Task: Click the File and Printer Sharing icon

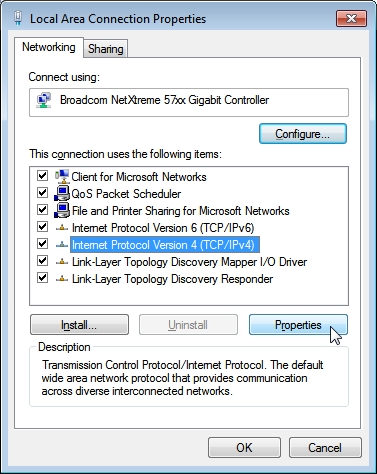Action: (x=62, y=210)
